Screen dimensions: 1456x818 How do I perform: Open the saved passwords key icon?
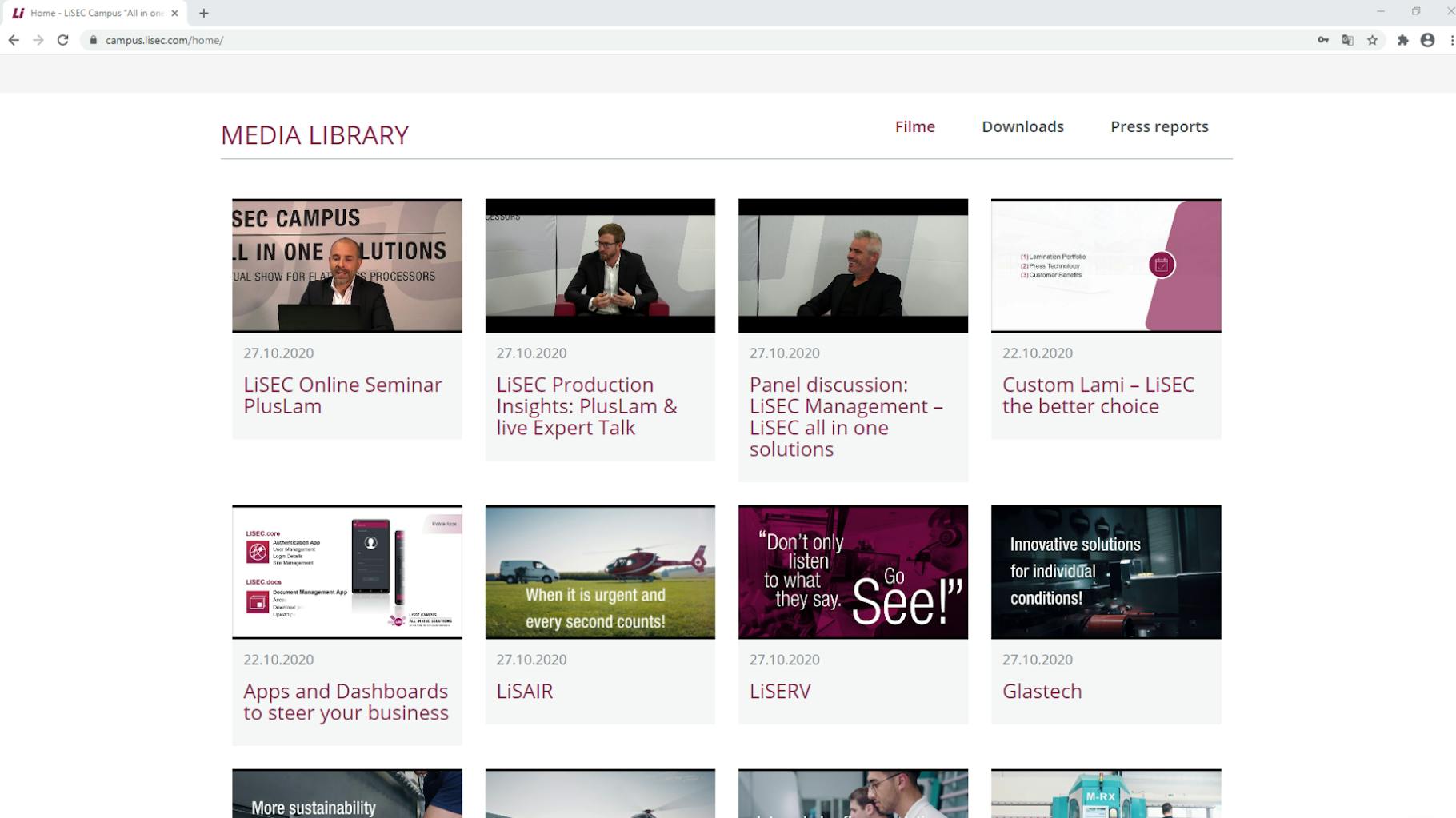coord(1323,40)
